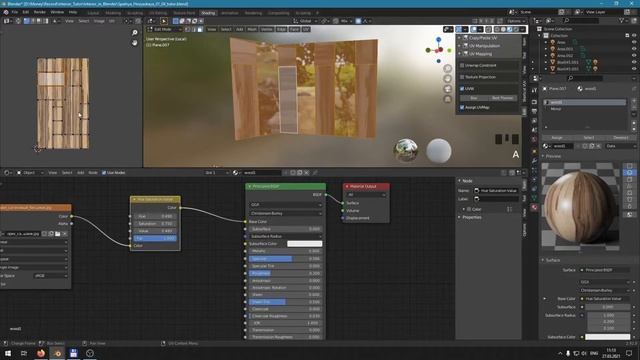Viewport: 640px width, 360px height.
Task: Adjust the Specular slider in Principled BSDF
Action: click(x=285, y=259)
